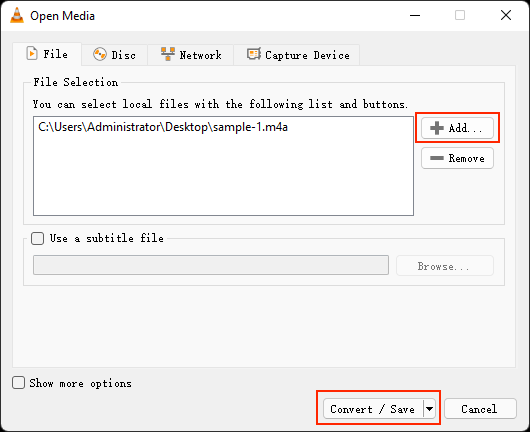
Task: Close the Open Media dialog
Action: pyautogui.click(x=506, y=15)
